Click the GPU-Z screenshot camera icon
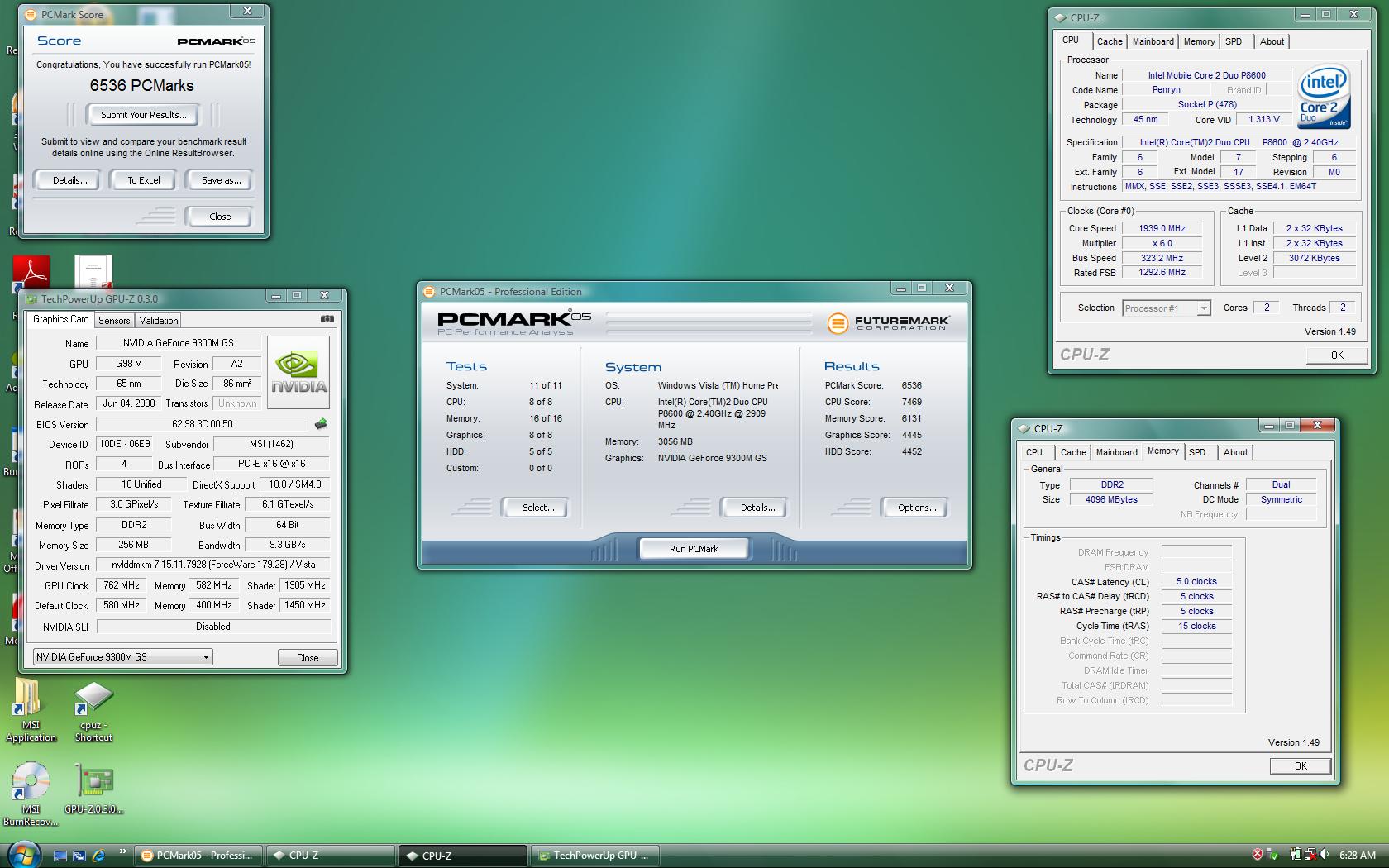1389x868 pixels. click(x=327, y=319)
